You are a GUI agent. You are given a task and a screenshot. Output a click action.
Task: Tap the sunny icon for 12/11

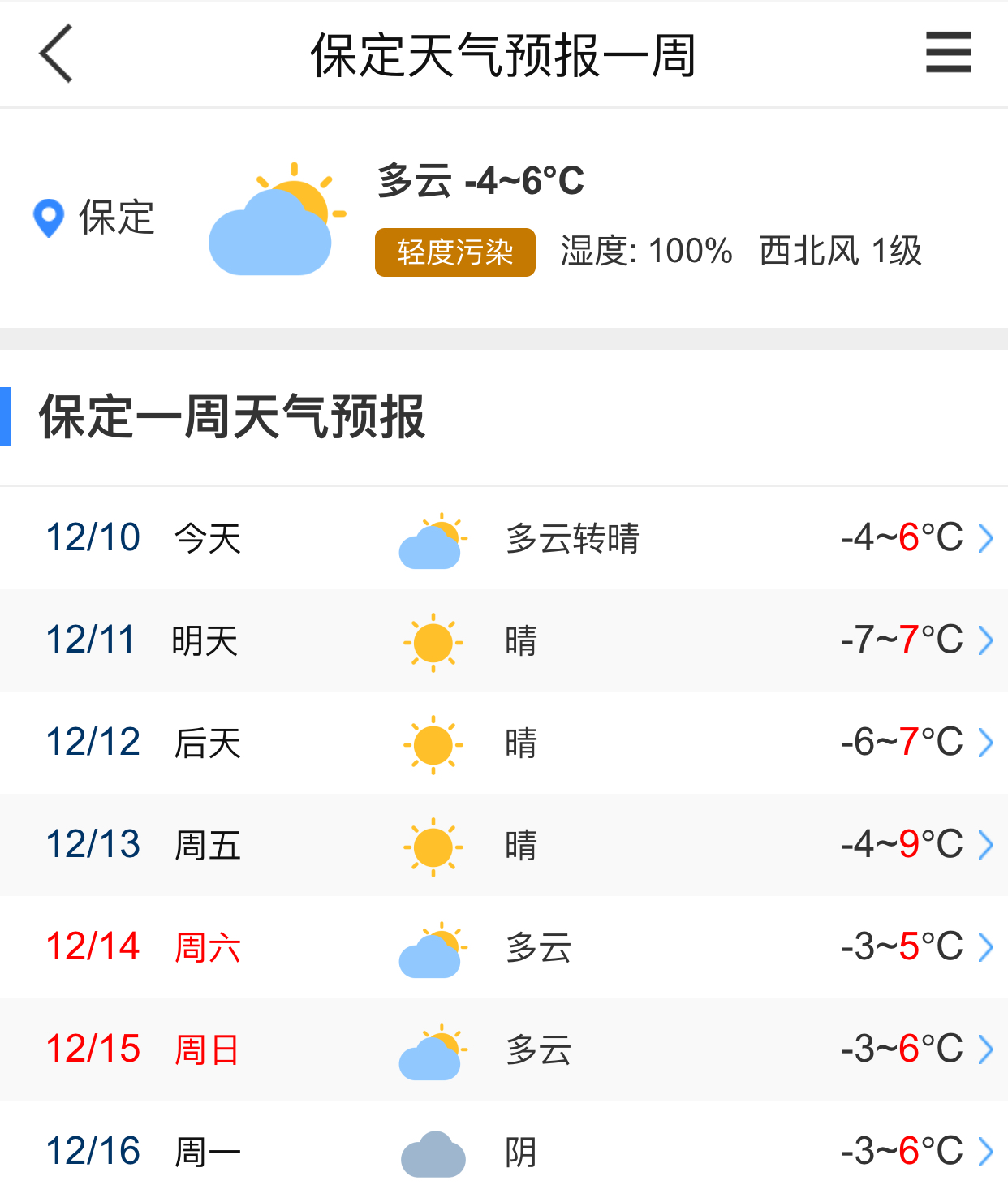(x=433, y=642)
